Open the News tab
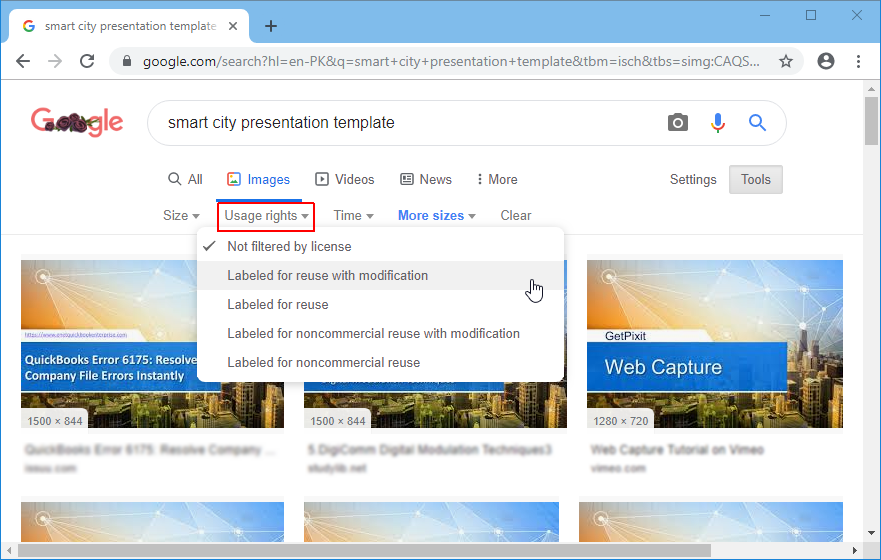881x560 pixels. click(425, 179)
